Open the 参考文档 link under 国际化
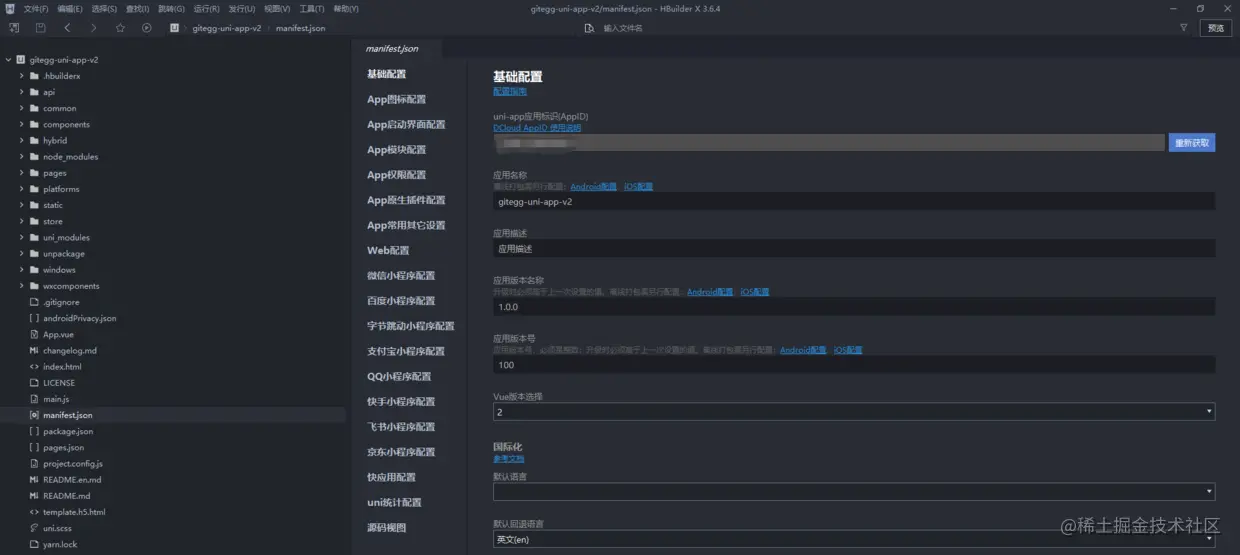The image size is (1240, 555). click(x=508, y=459)
